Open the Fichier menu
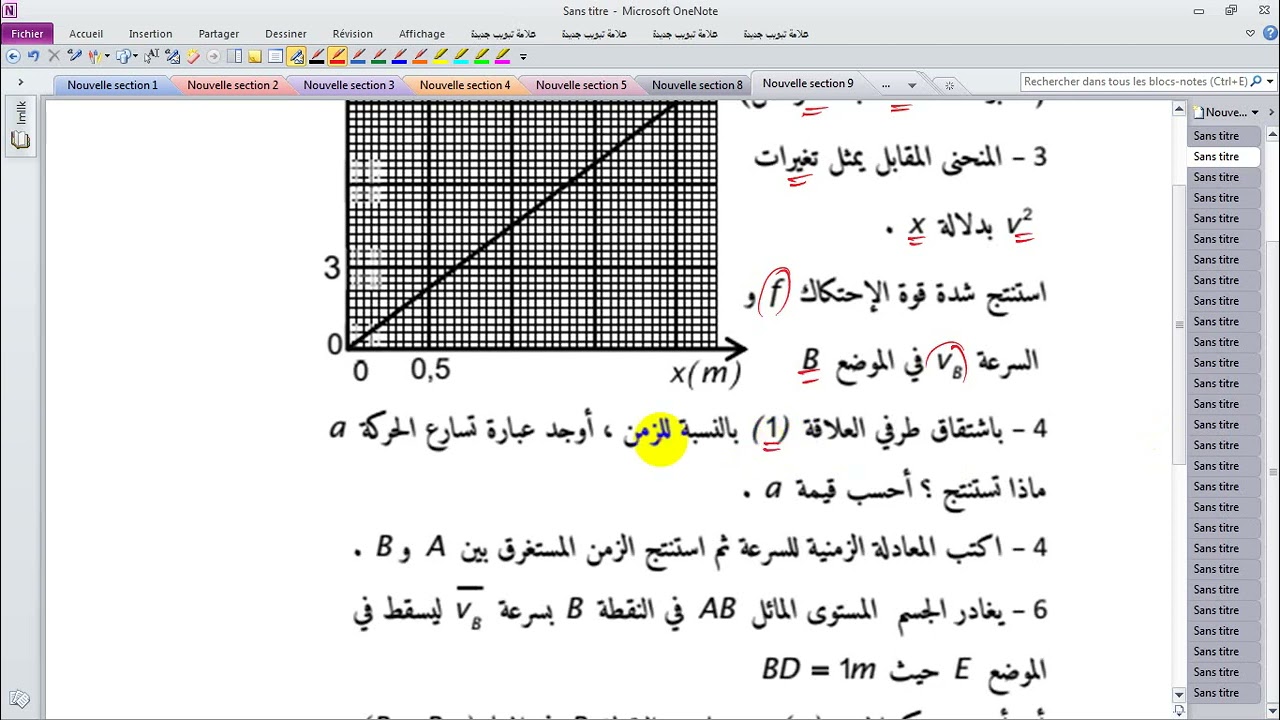Viewport: 1280px width, 720px height. pyautogui.click(x=27, y=34)
